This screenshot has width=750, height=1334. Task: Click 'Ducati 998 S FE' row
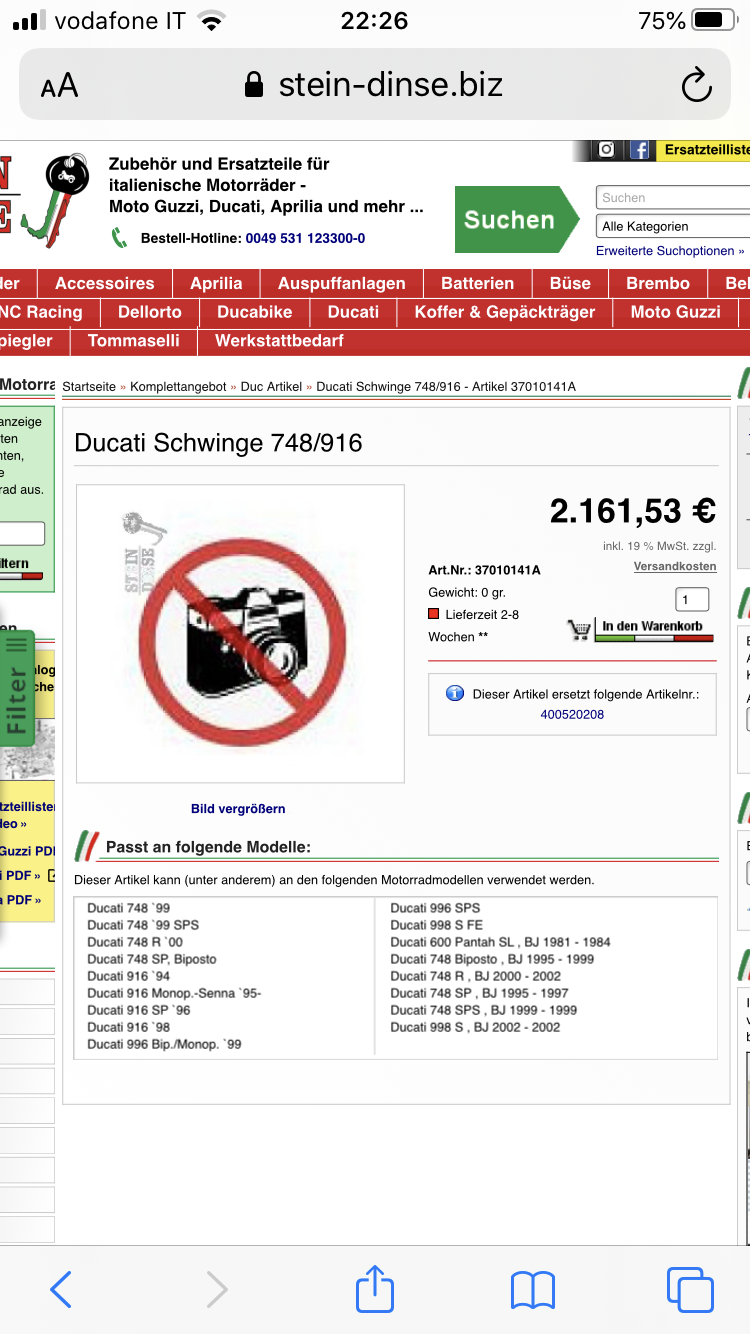tap(437, 925)
